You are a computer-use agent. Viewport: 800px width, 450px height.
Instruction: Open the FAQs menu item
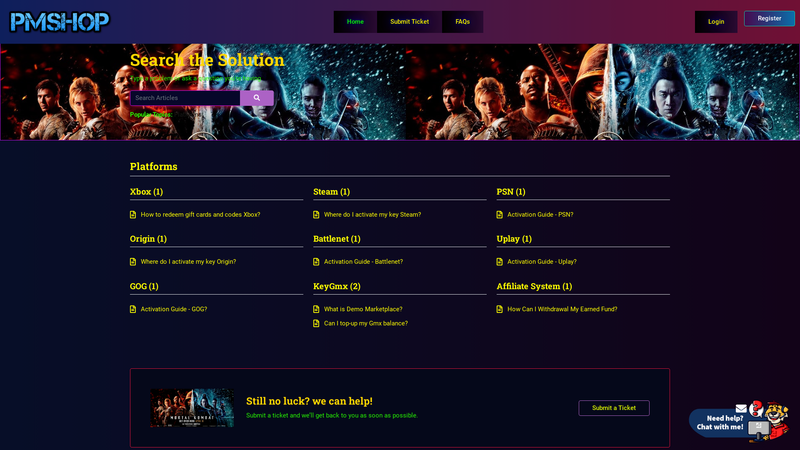tap(462, 22)
